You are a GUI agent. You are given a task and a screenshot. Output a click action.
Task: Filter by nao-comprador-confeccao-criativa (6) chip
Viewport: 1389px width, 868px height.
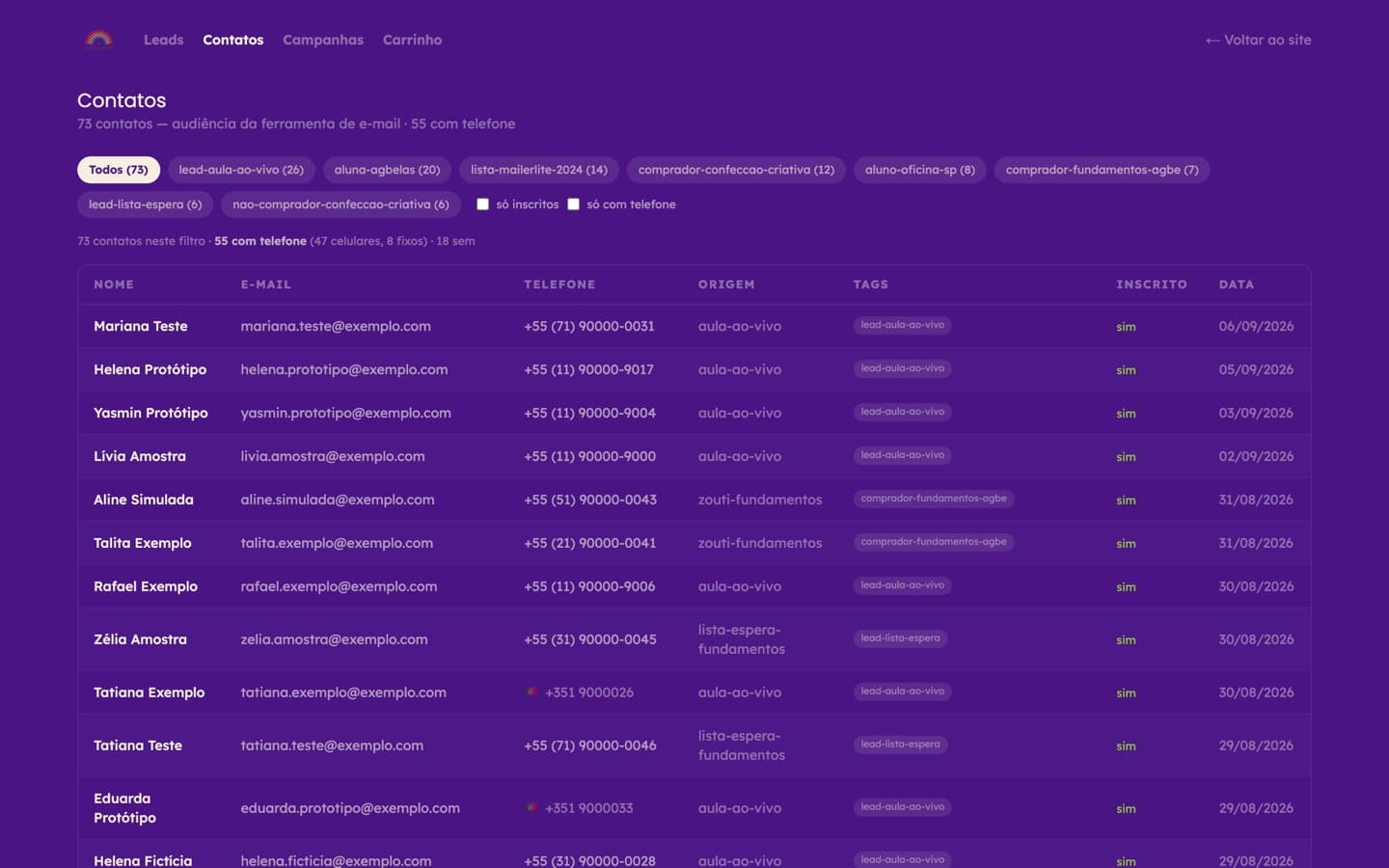(340, 204)
